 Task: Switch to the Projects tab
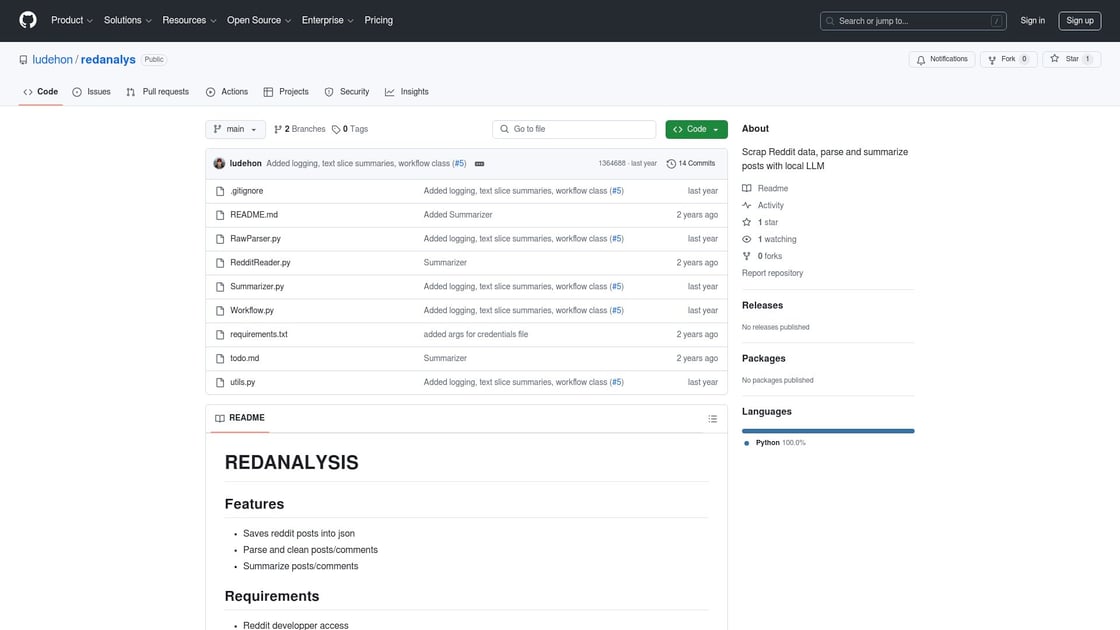coord(286,91)
